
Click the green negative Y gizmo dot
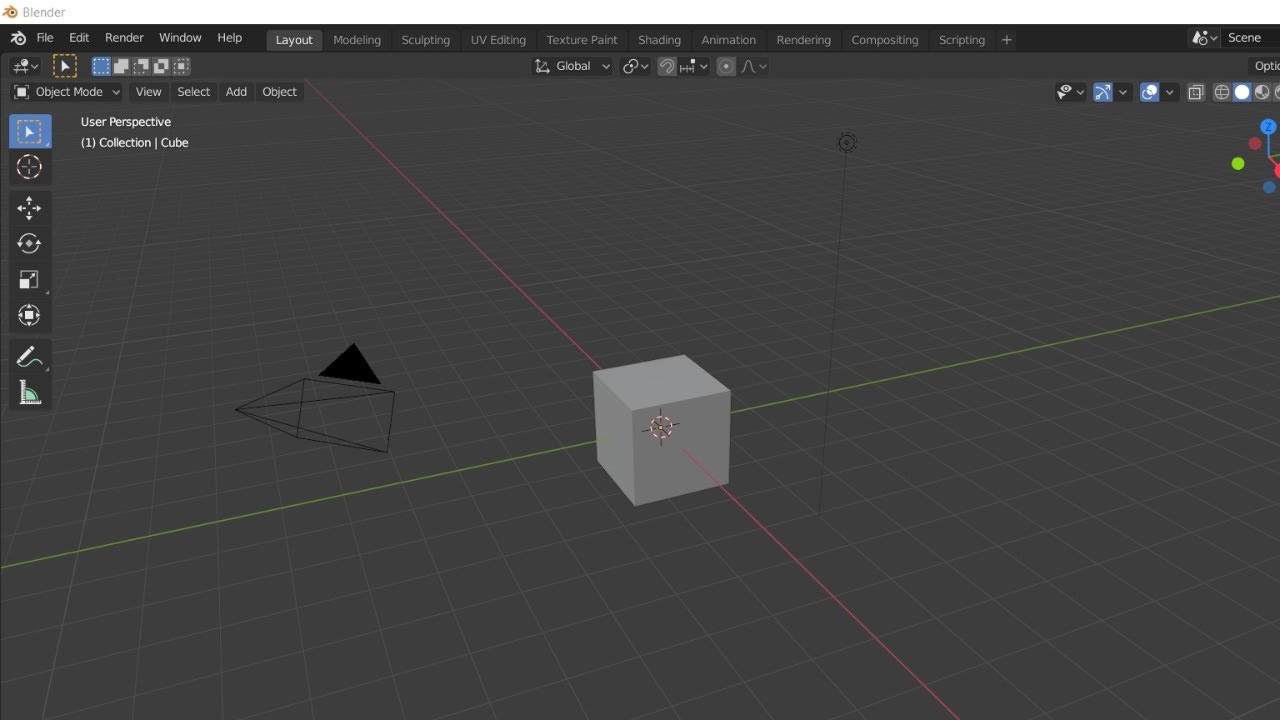click(x=1238, y=164)
